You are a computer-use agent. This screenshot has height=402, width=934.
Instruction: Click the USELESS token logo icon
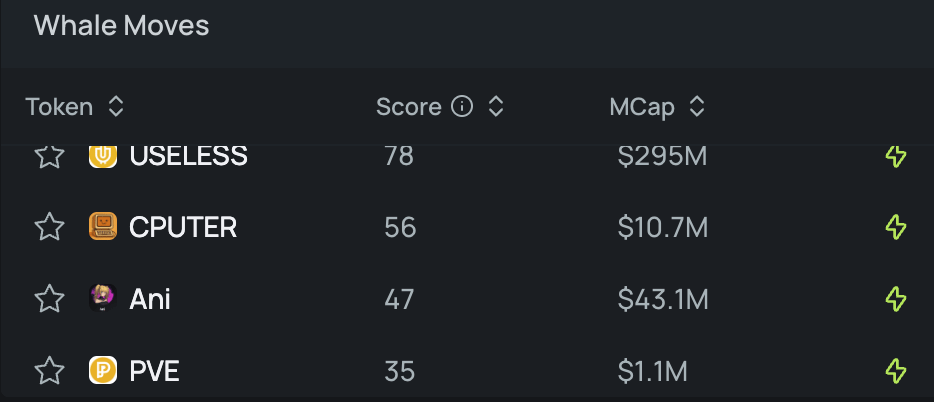click(x=103, y=156)
